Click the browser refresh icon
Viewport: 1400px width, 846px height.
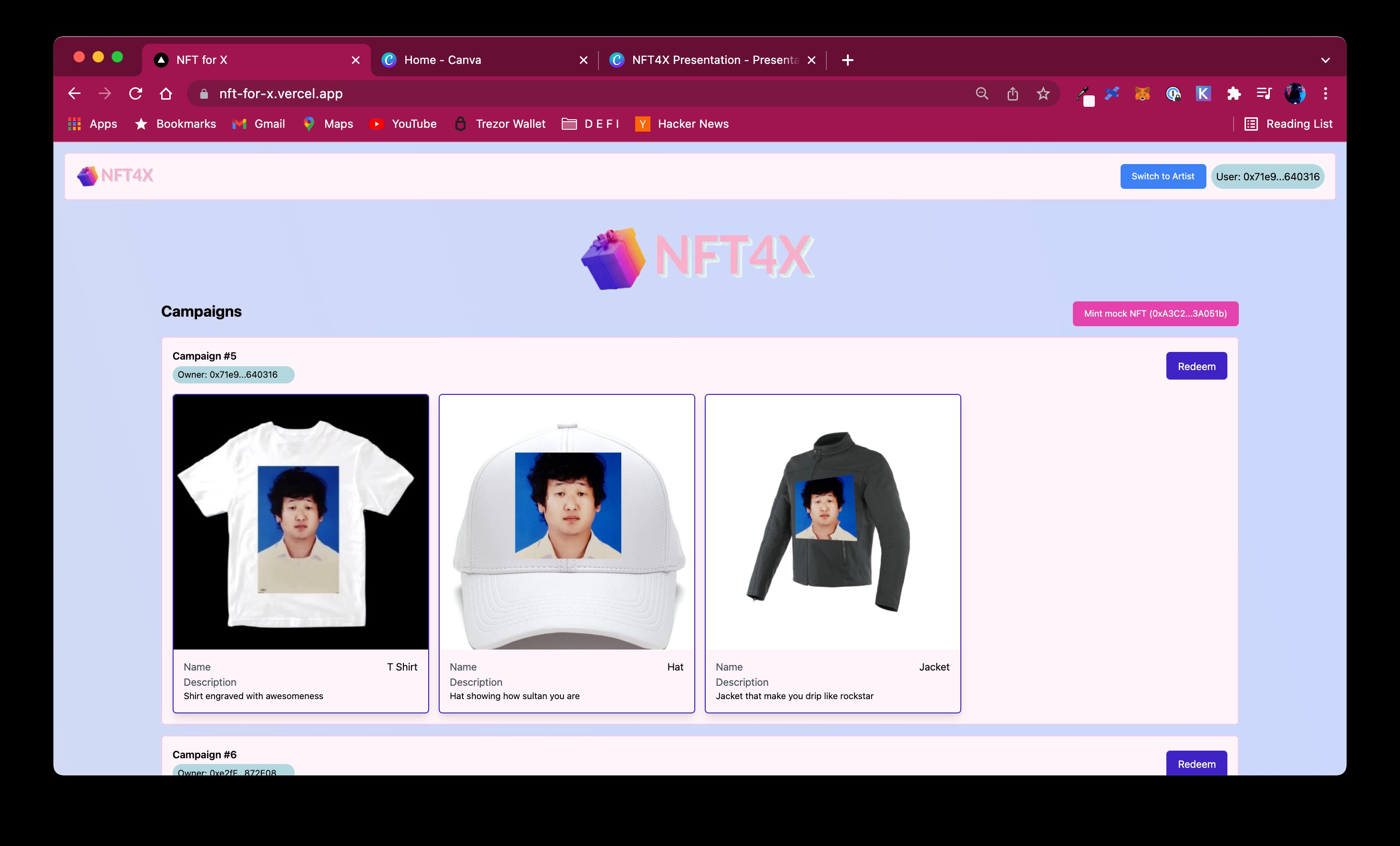135,94
